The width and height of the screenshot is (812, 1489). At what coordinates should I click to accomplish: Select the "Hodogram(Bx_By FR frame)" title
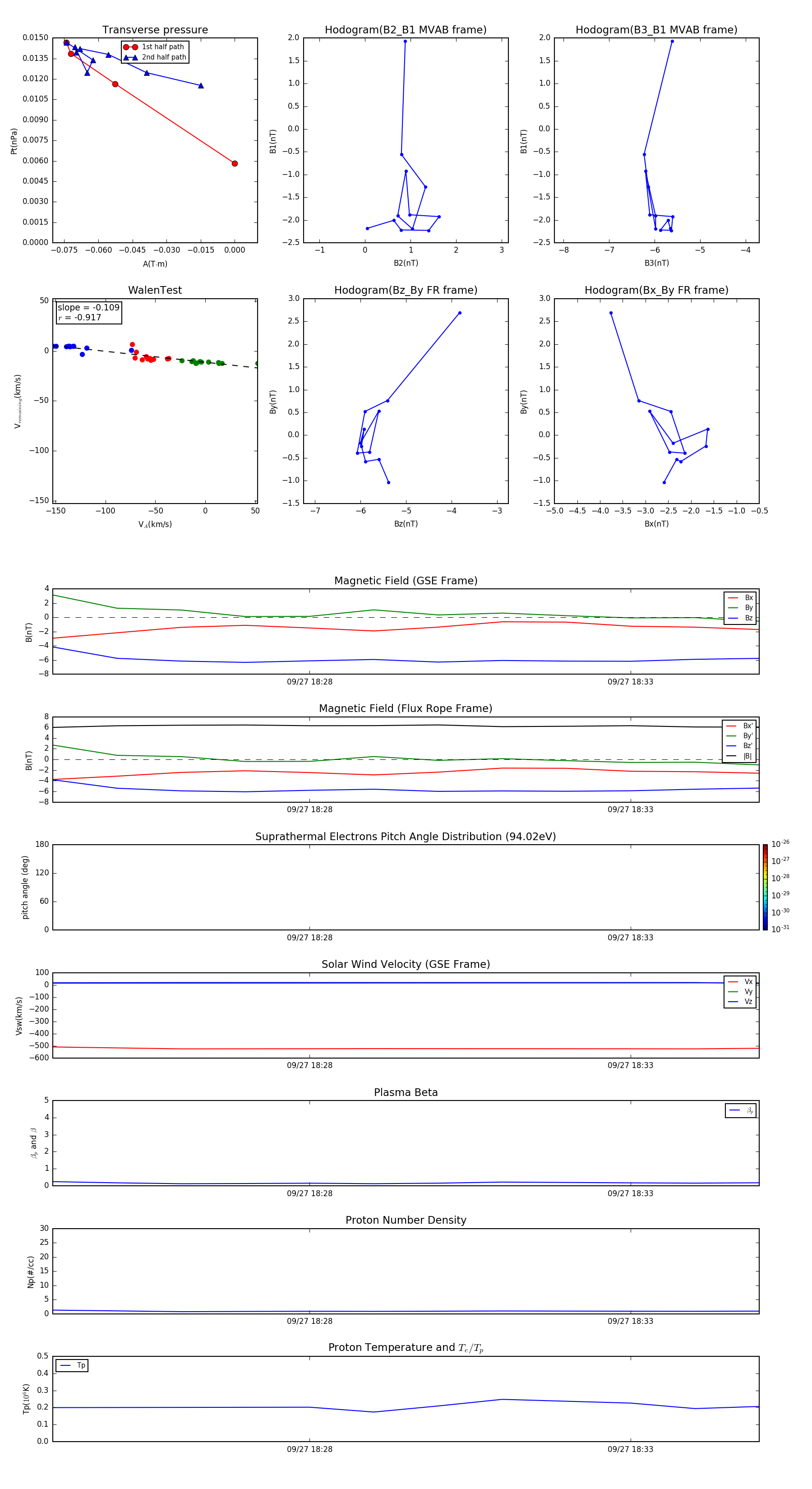(x=656, y=290)
